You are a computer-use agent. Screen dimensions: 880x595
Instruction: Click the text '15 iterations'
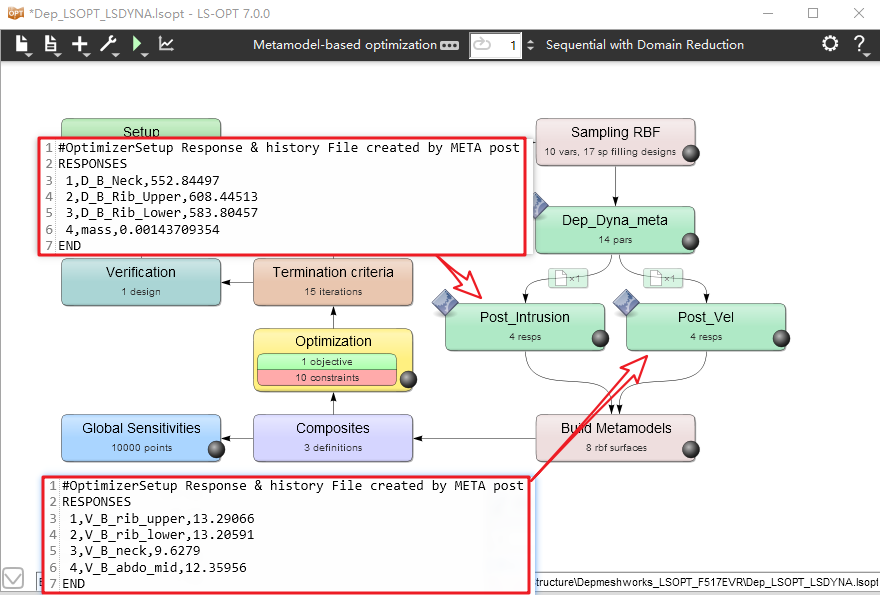(333, 291)
